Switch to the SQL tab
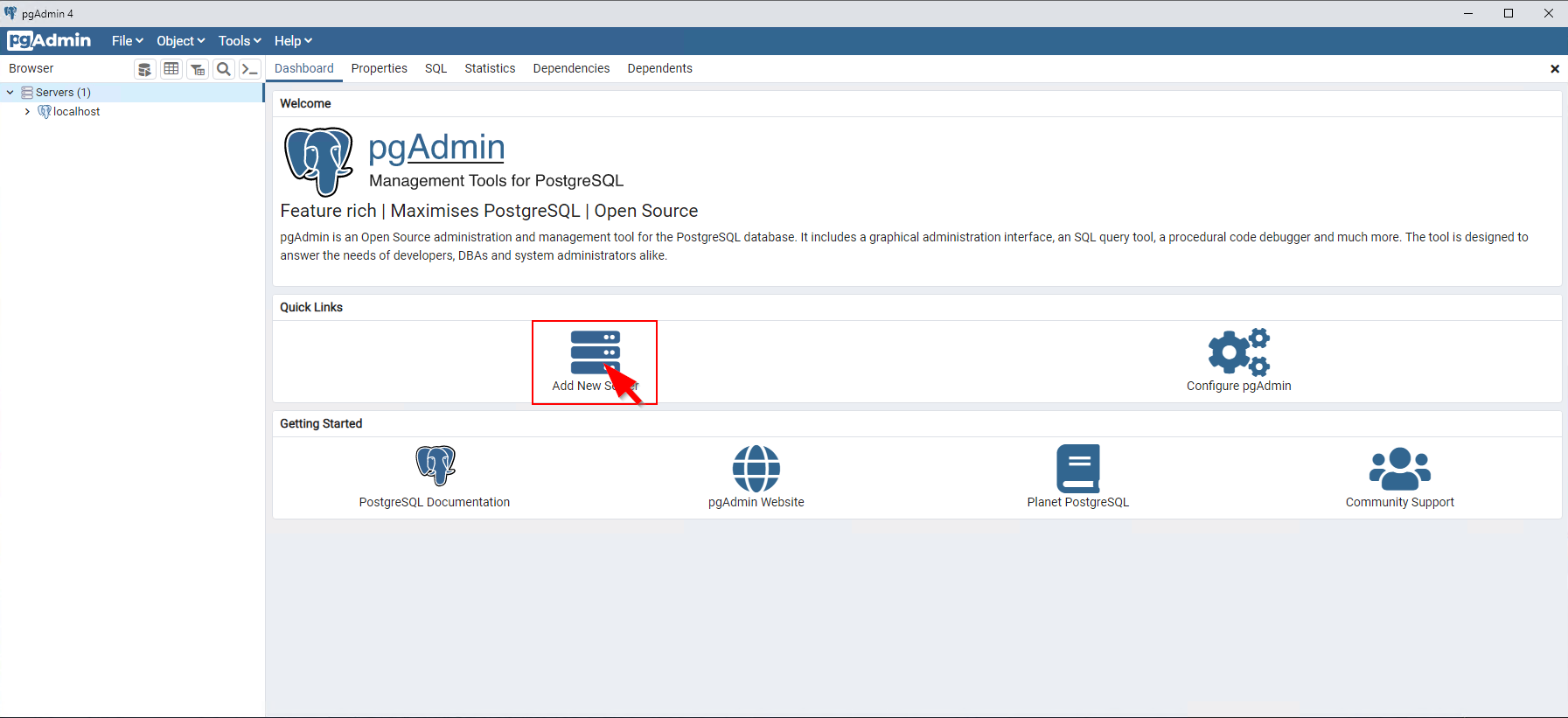The image size is (1568, 718). click(x=436, y=68)
